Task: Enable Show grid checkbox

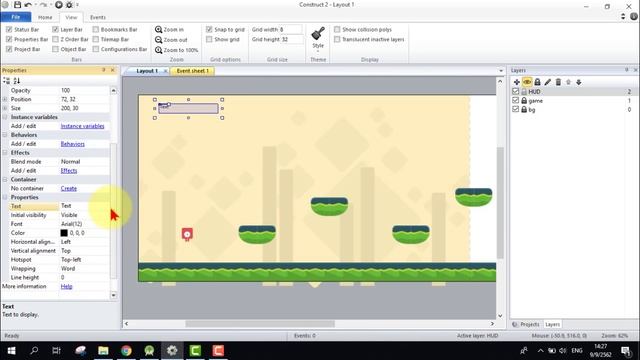Action: pyautogui.click(x=209, y=39)
